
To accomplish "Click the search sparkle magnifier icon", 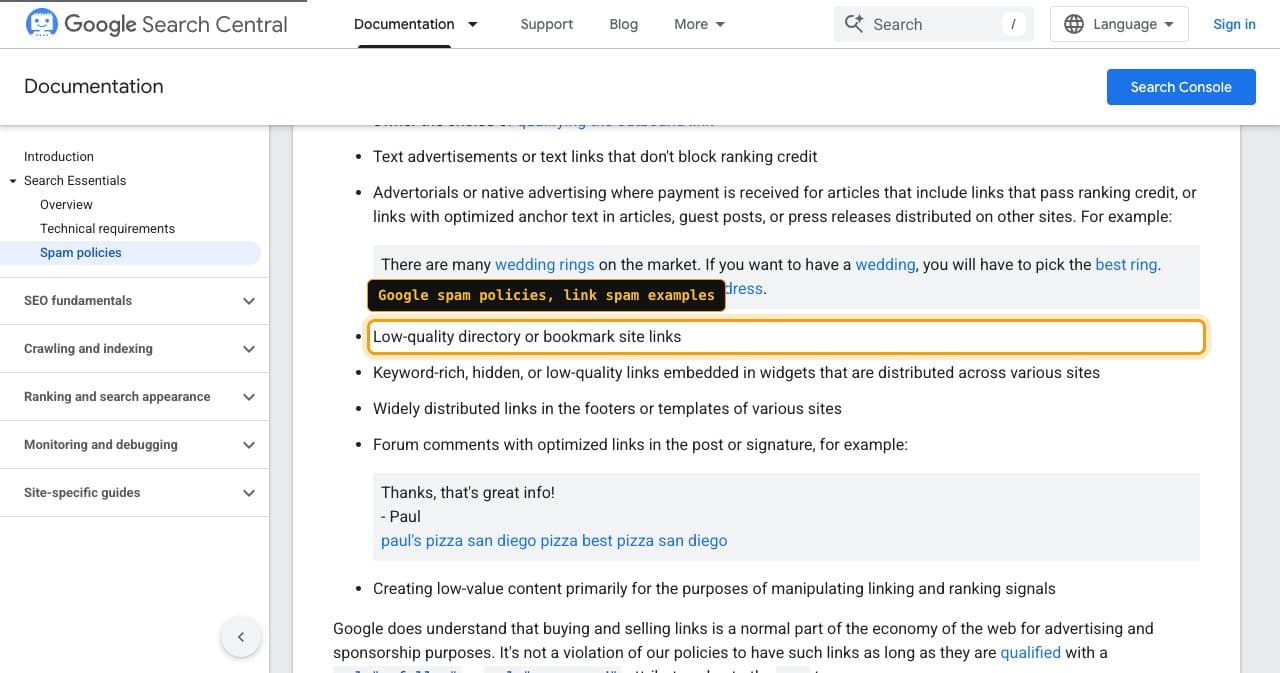I will [854, 24].
